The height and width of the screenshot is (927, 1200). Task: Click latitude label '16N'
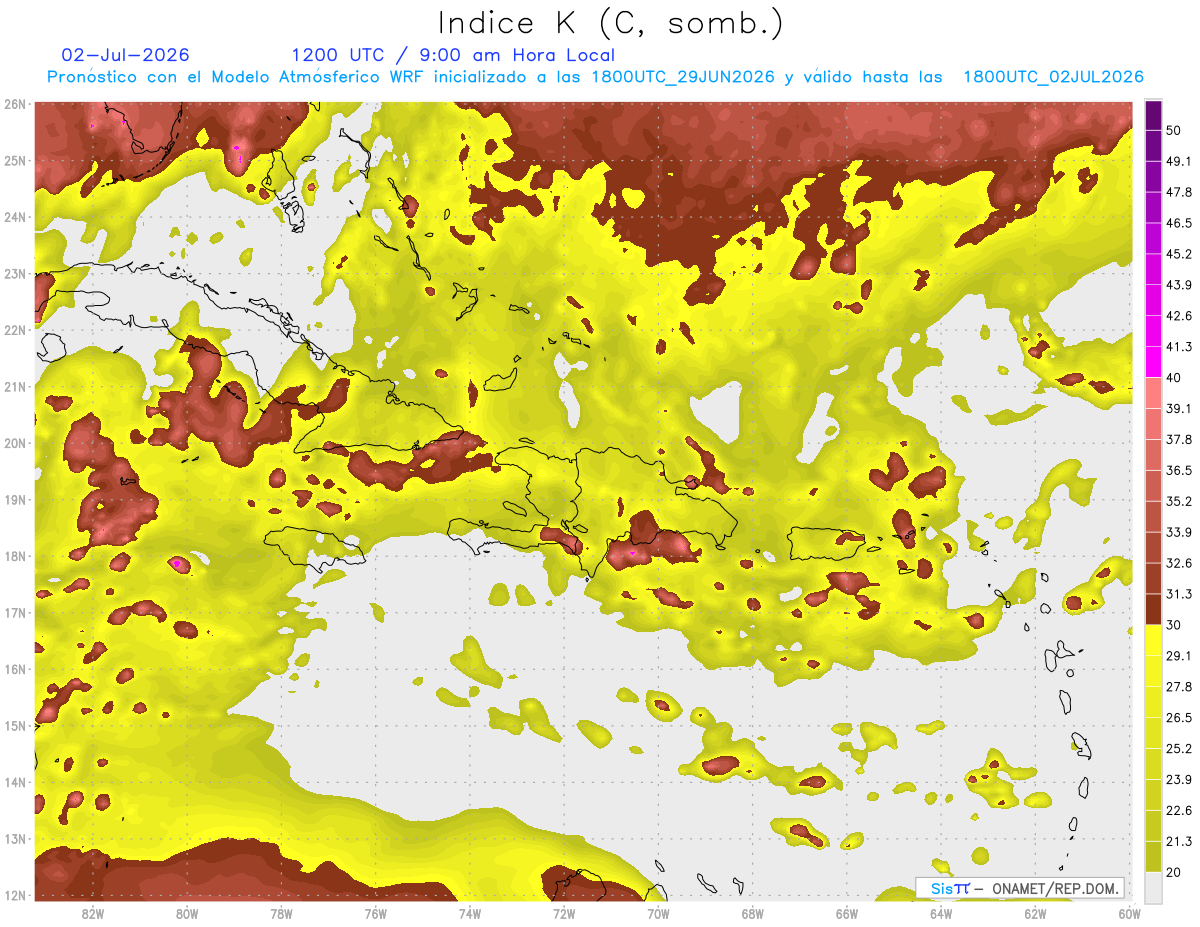click(14, 669)
